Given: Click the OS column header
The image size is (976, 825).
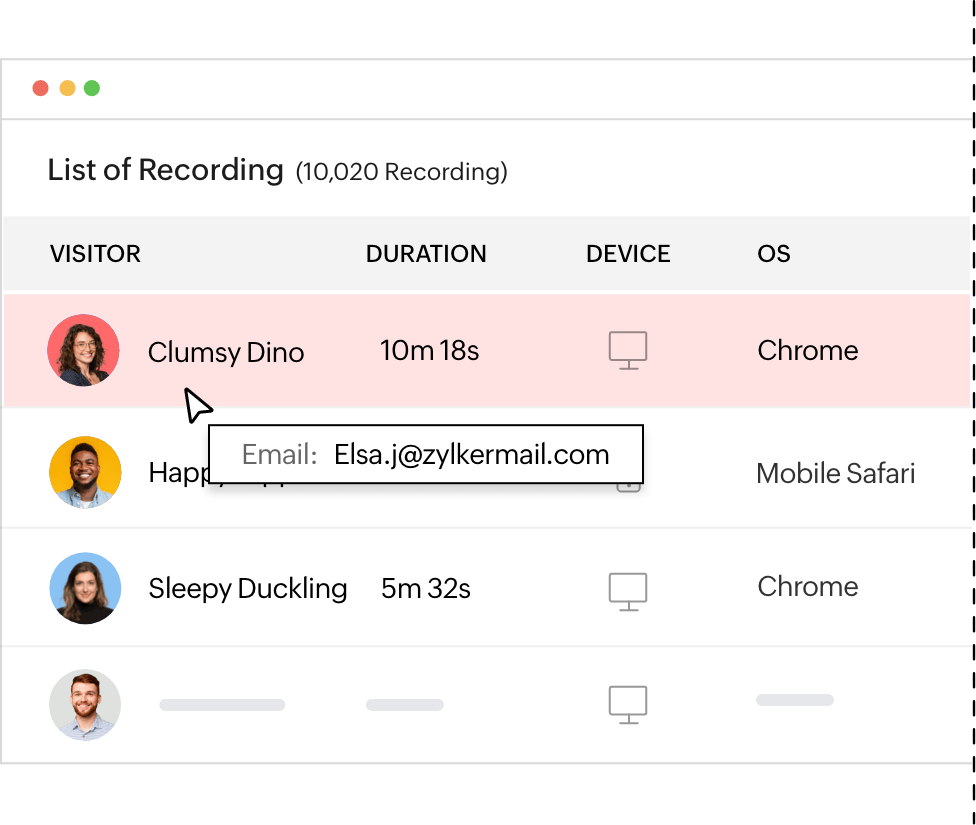Looking at the screenshot, I should coord(774,254).
